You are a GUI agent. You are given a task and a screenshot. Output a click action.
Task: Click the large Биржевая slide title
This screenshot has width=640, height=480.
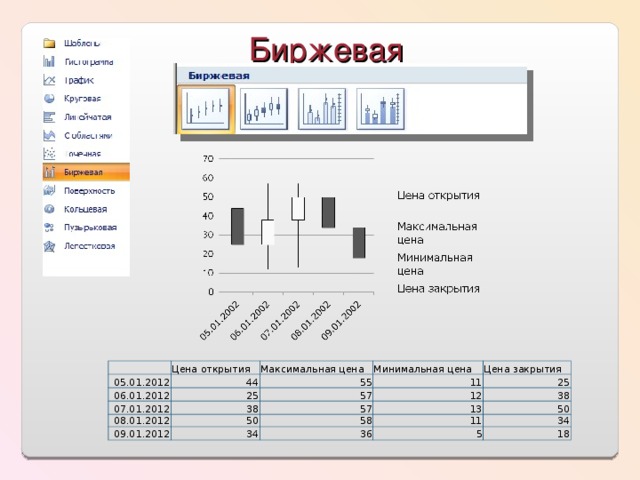tap(327, 51)
